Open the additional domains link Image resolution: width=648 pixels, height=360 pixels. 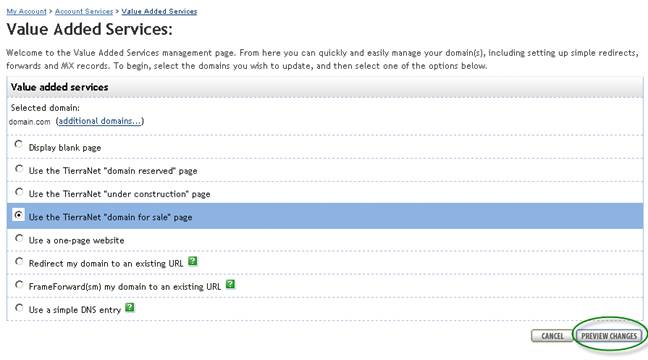pos(99,121)
